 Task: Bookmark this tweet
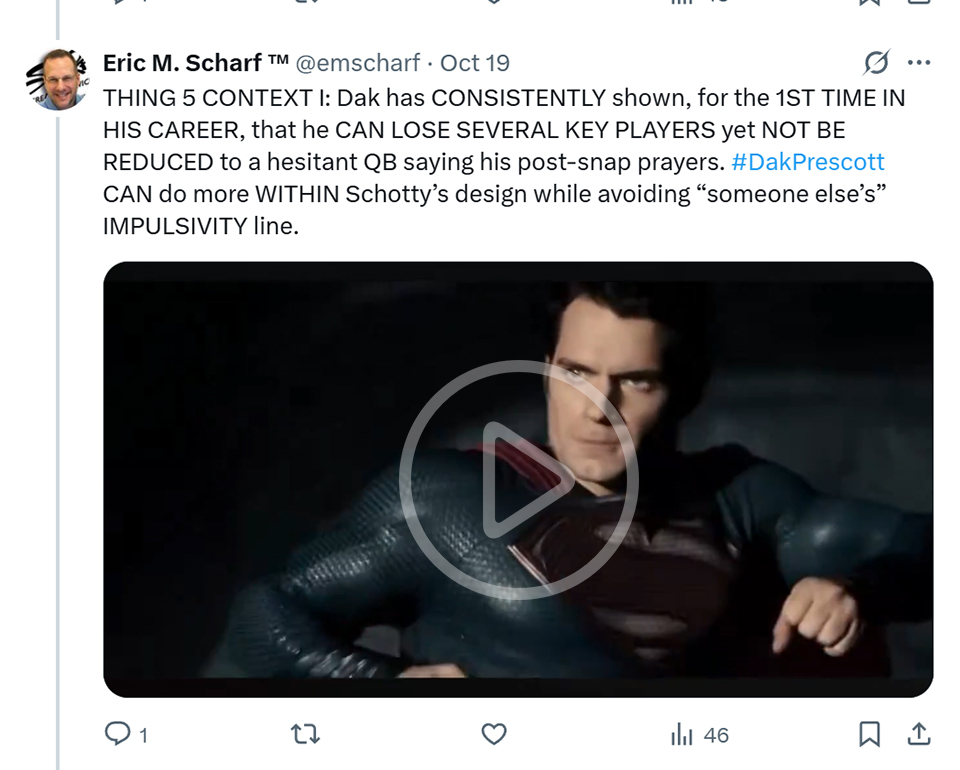[x=870, y=735]
